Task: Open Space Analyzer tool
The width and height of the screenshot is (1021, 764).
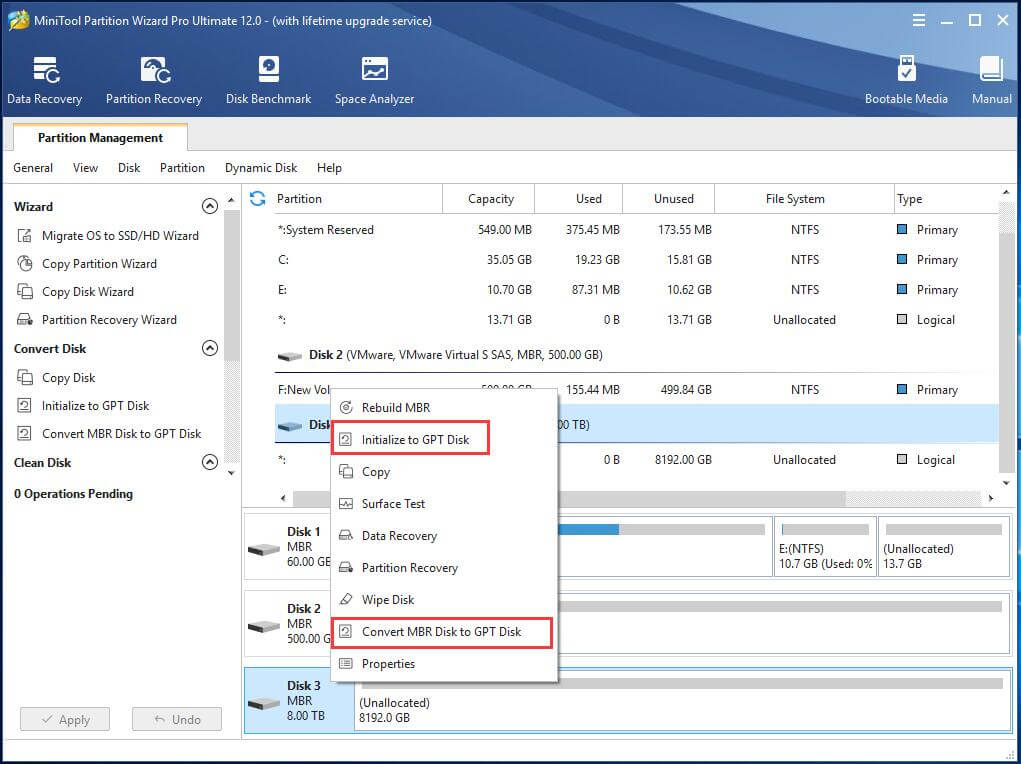Action: click(374, 80)
